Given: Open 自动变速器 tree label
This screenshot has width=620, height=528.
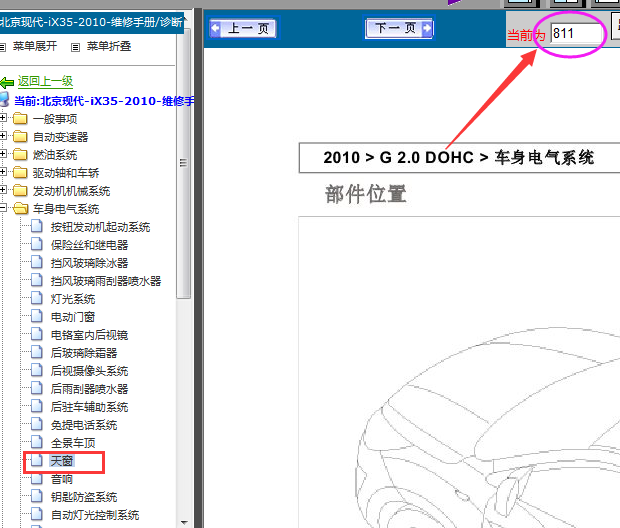Looking at the screenshot, I should (x=60, y=137).
